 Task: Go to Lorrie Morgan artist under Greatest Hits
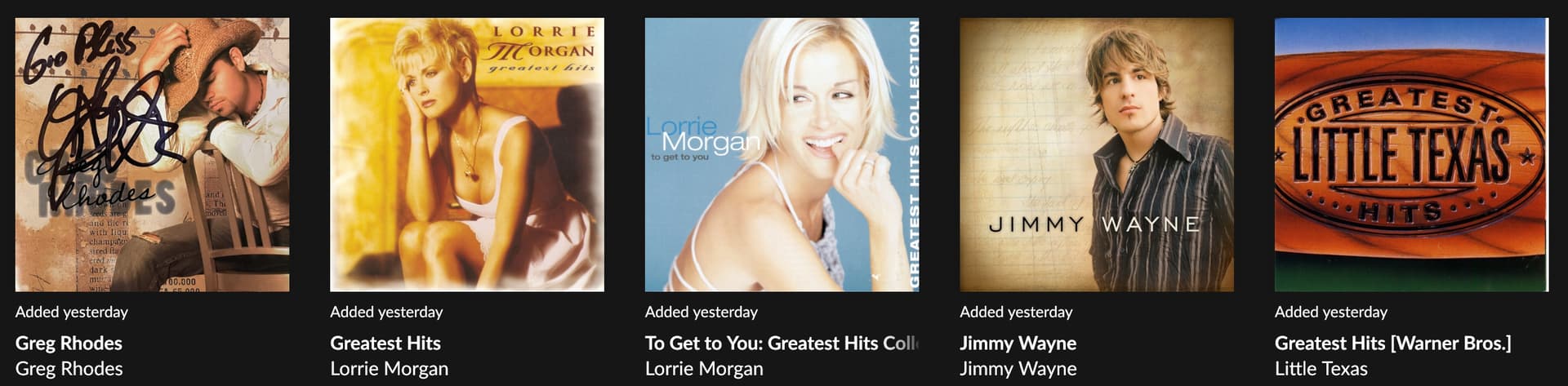pos(389,369)
